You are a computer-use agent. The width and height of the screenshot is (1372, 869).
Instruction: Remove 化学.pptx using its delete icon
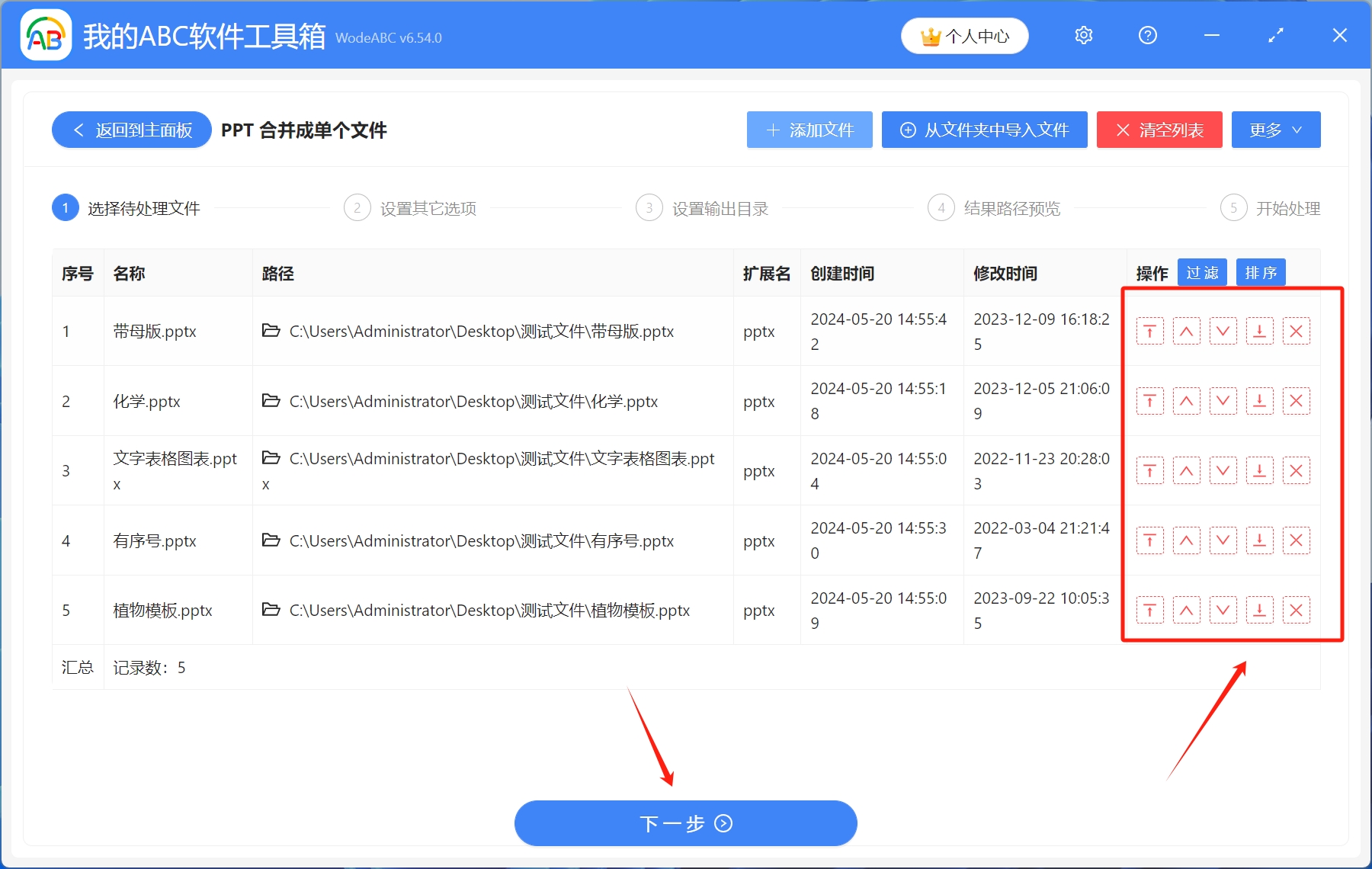[x=1297, y=401]
